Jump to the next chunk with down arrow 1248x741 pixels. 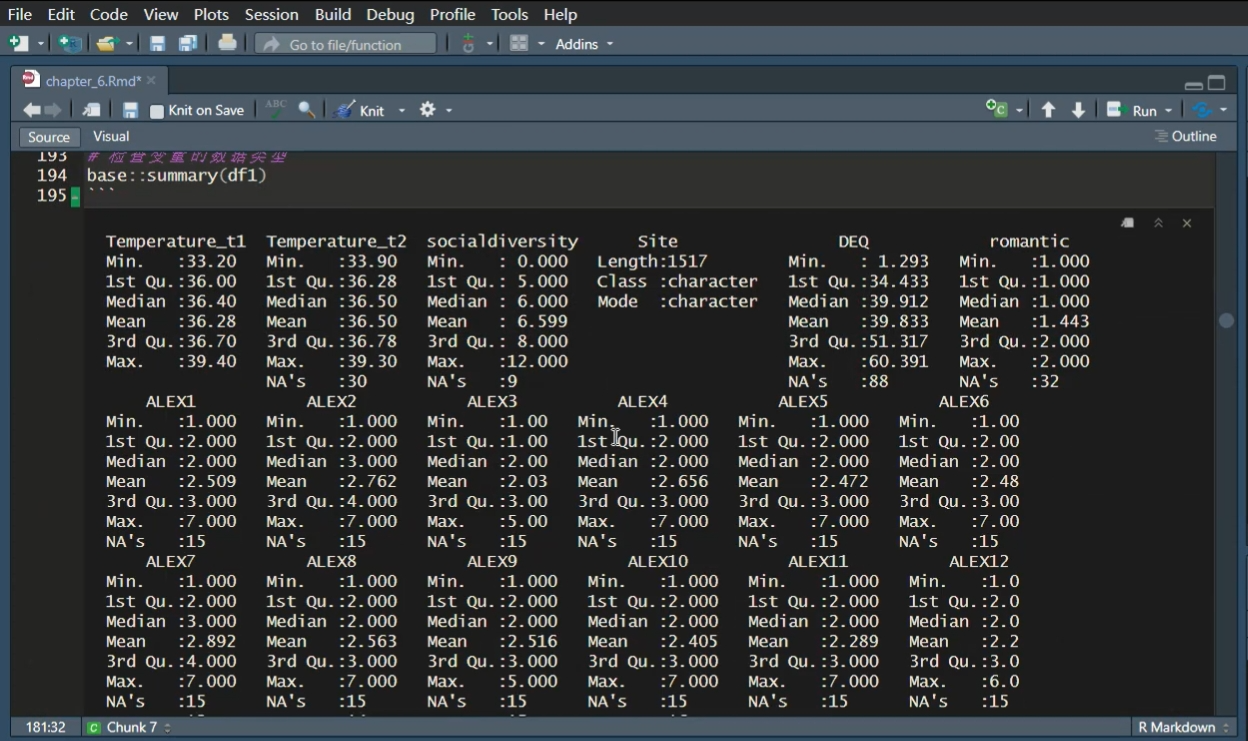pos(1078,110)
